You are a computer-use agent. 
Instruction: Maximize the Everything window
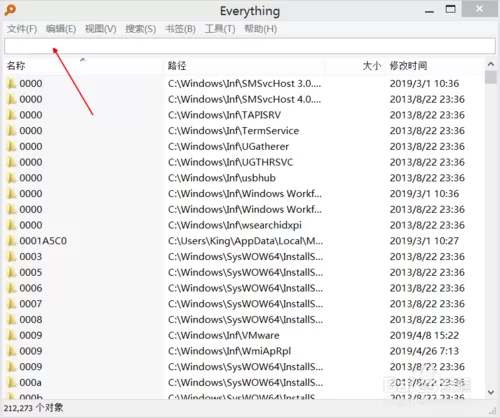point(451,9)
